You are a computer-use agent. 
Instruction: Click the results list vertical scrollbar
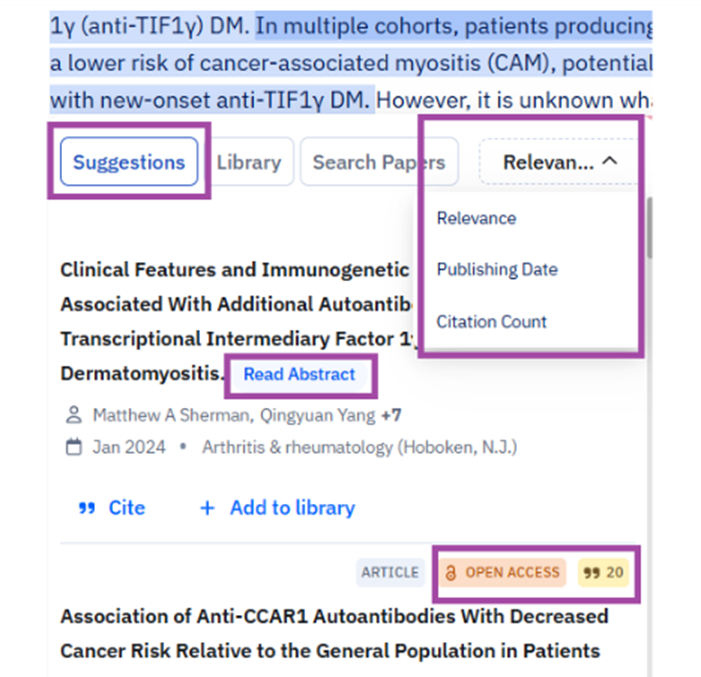[648, 230]
